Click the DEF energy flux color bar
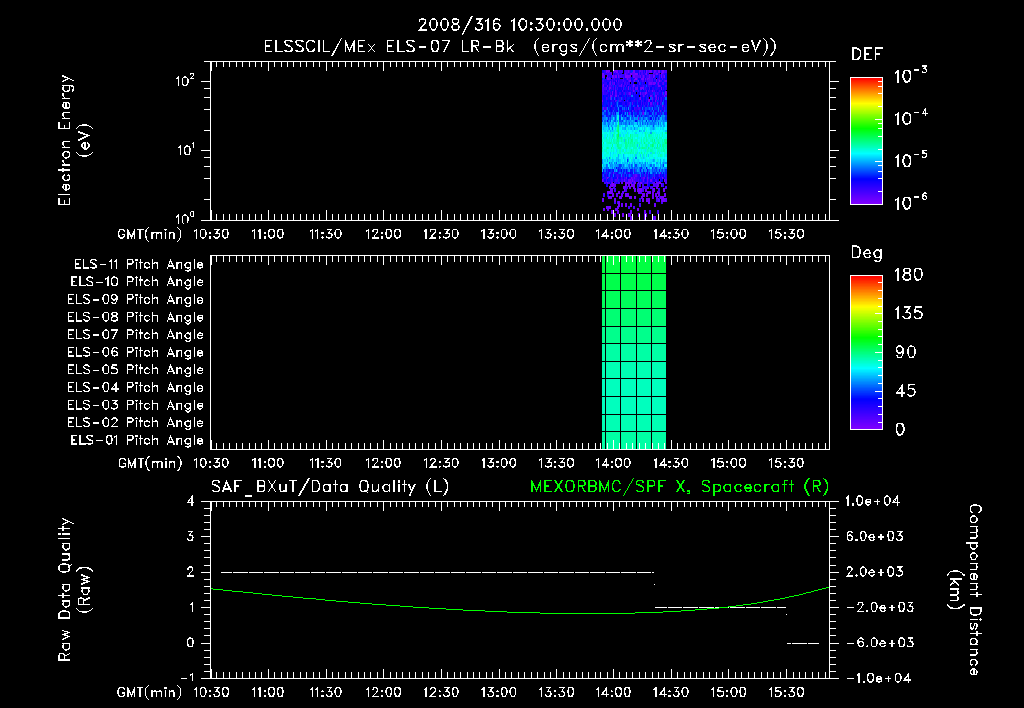This screenshot has height=708, width=1024. click(867, 141)
